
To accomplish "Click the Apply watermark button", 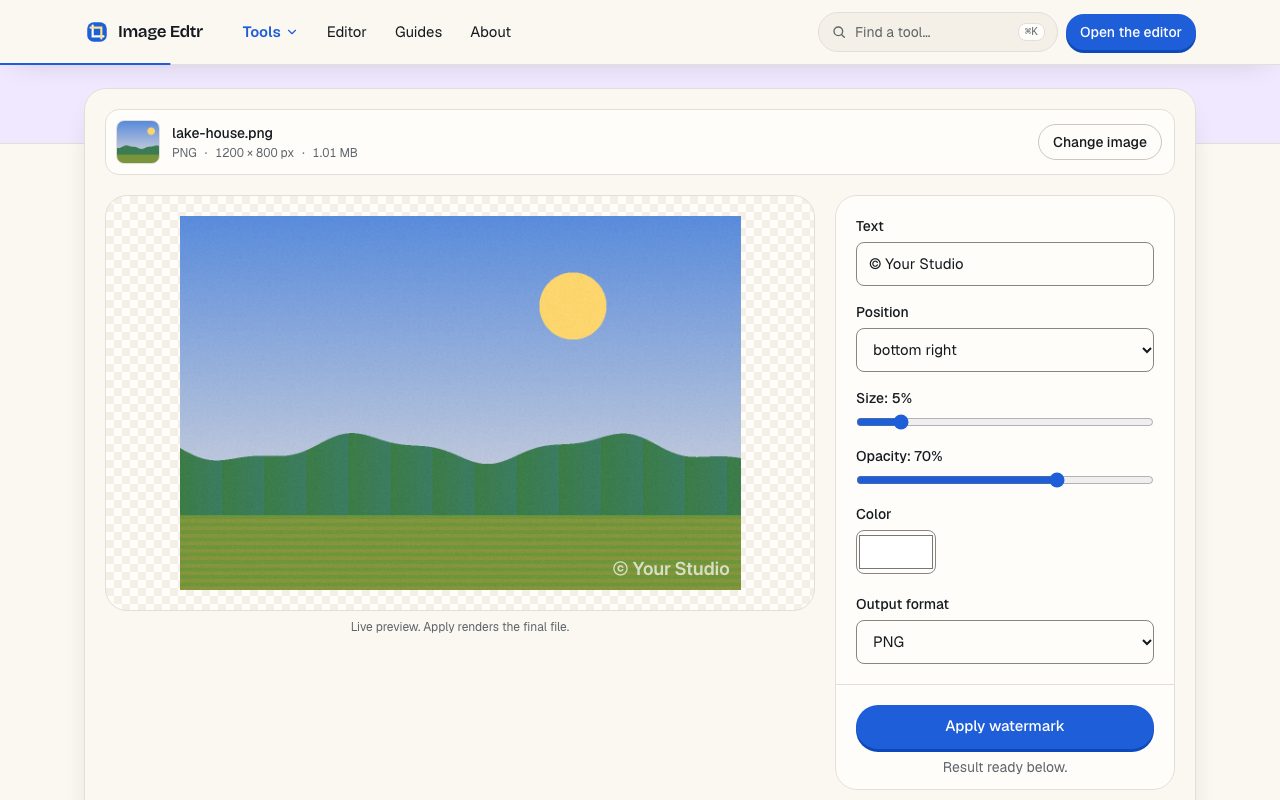I will point(1005,727).
